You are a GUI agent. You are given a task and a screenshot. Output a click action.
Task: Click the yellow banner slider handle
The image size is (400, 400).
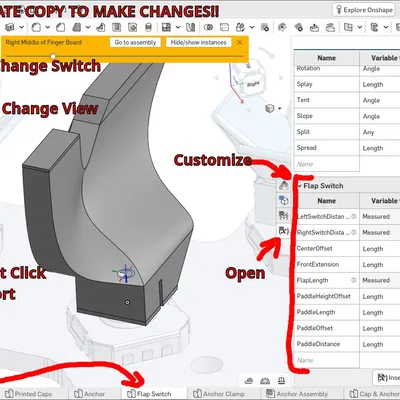[53, 56]
